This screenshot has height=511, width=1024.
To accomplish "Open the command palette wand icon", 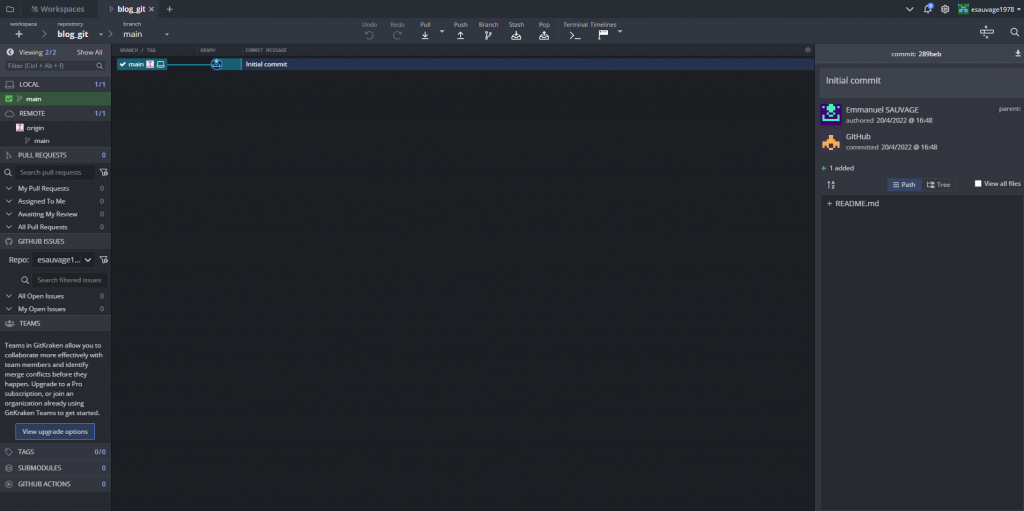I will pos(987,31).
